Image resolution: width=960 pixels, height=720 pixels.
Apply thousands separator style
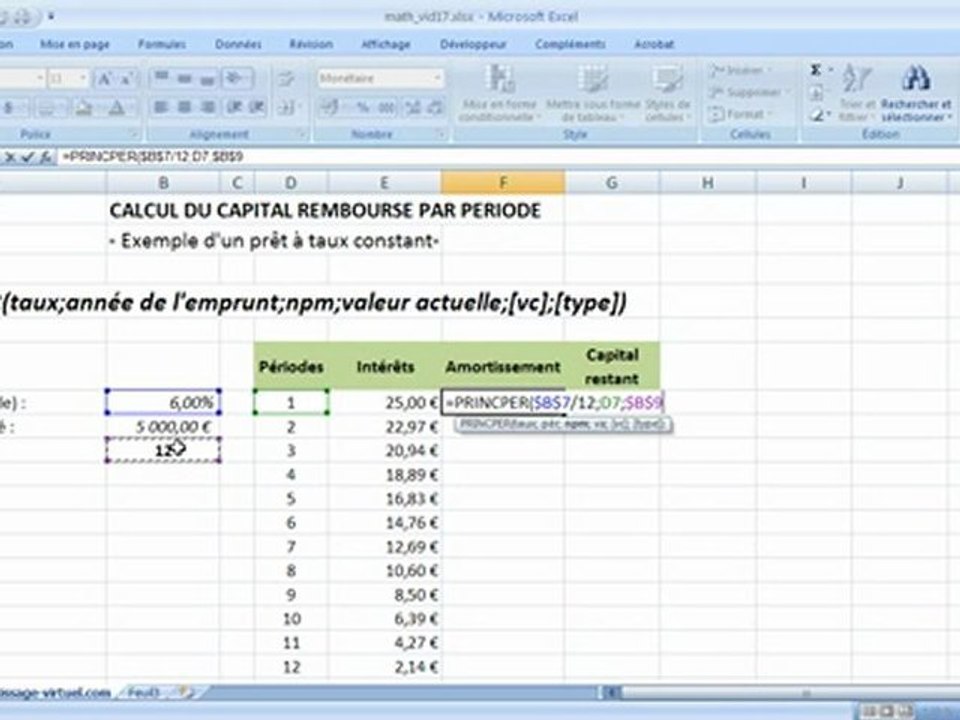tap(386, 108)
